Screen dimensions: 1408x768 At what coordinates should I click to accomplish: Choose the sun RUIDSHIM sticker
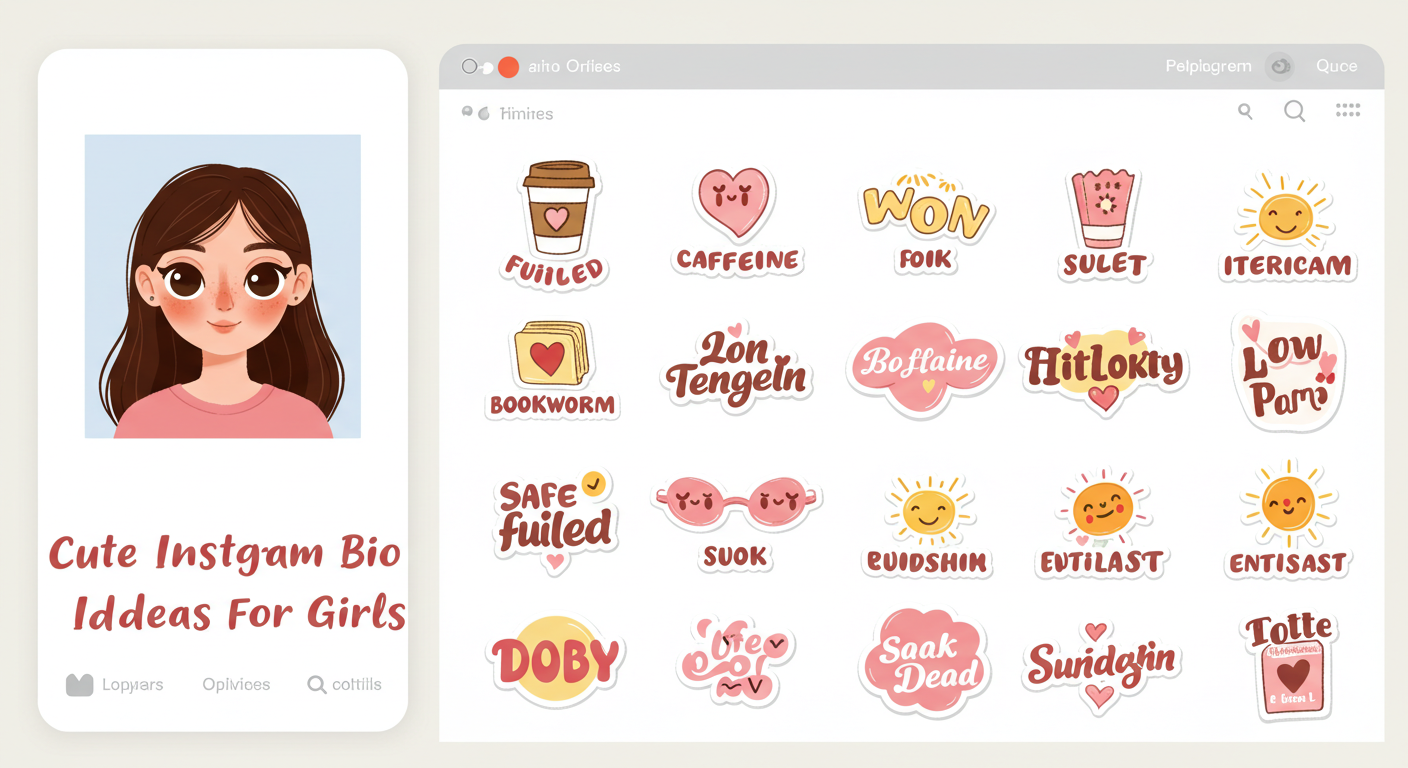click(925, 524)
